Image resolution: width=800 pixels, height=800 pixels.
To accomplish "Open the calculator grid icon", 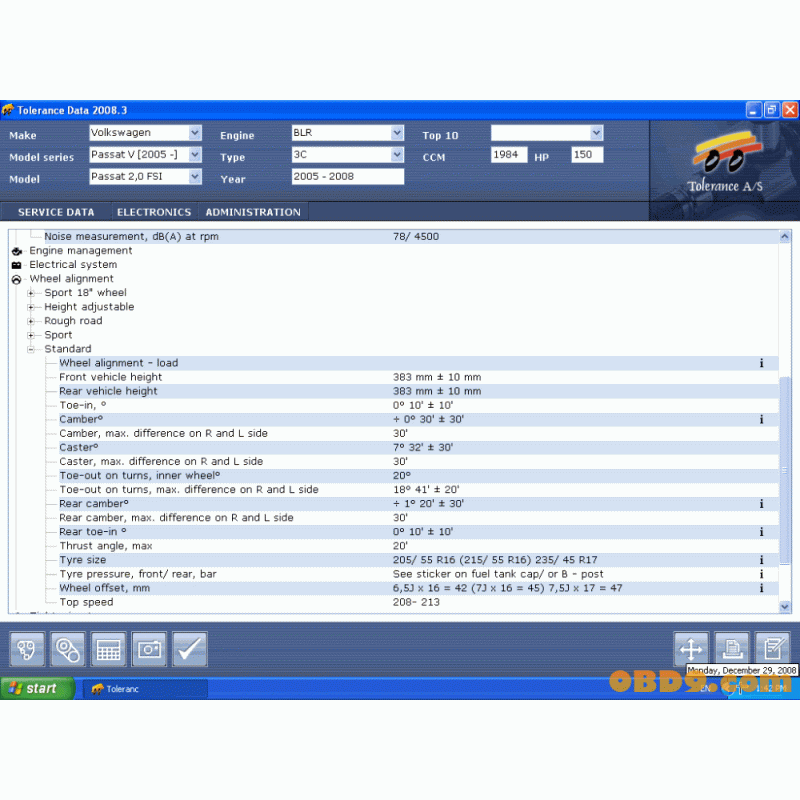I will tap(108, 649).
